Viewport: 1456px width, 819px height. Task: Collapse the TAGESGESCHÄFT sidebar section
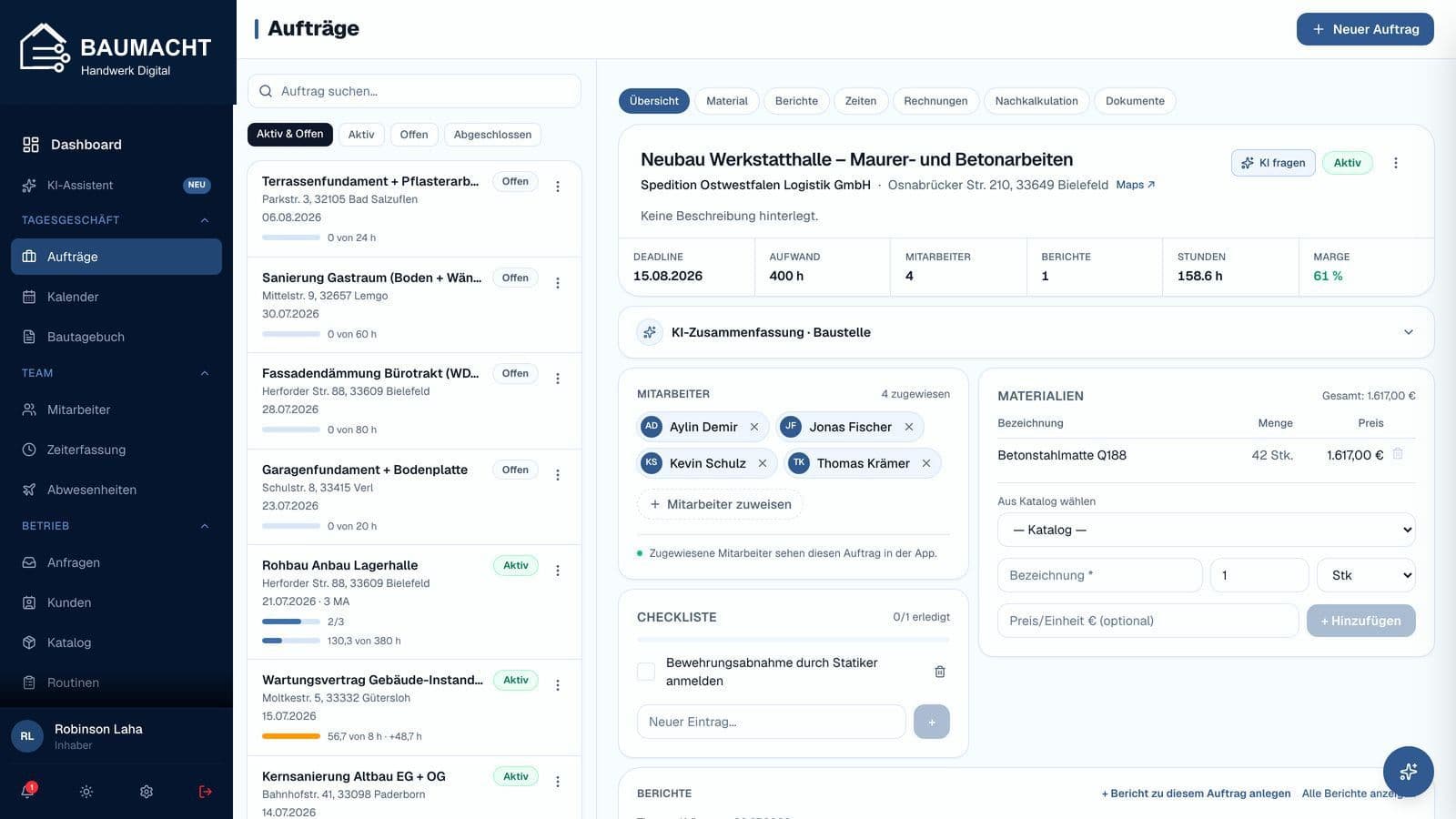[x=116, y=220]
